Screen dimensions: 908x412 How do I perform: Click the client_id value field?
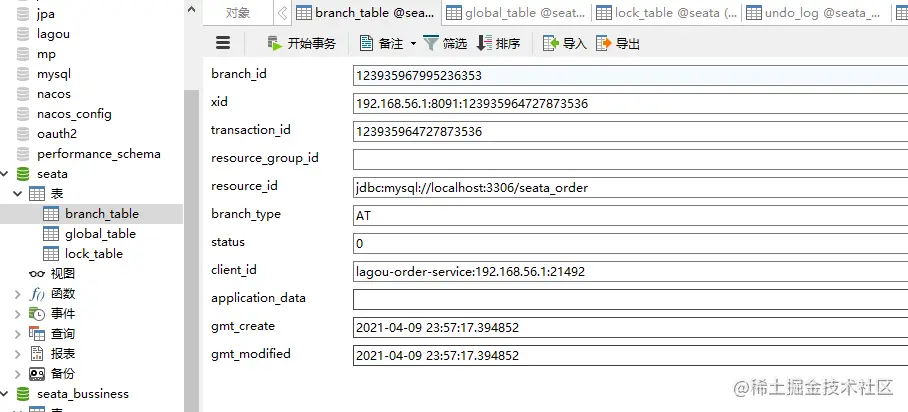pos(630,271)
